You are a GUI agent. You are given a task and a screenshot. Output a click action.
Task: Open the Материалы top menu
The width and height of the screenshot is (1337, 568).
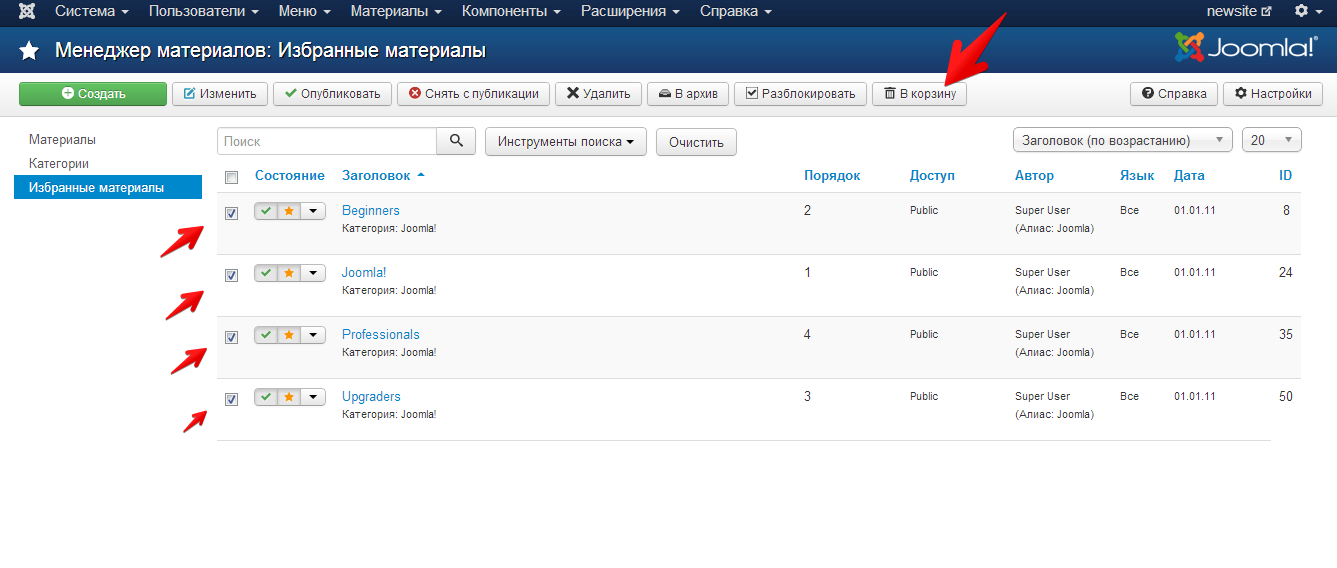pyautogui.click(x=396, y=12)
